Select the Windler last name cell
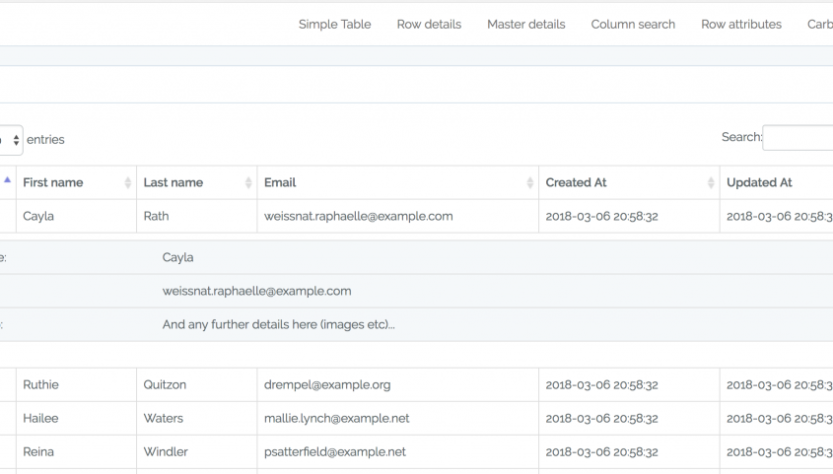The image size is (833, 474). click(x=197, y=452)
